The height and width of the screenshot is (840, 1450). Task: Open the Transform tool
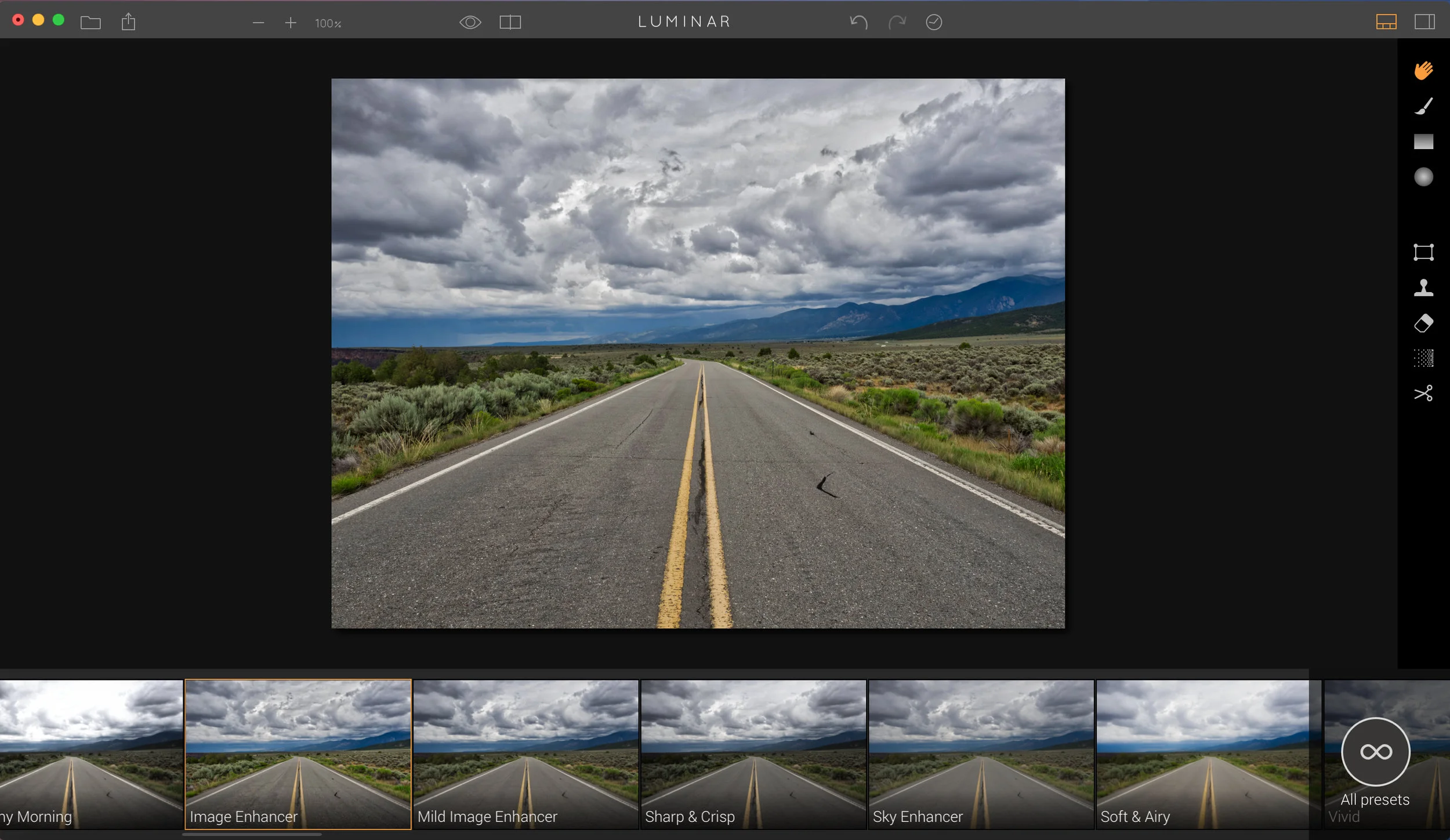(x=1423, y=252)
